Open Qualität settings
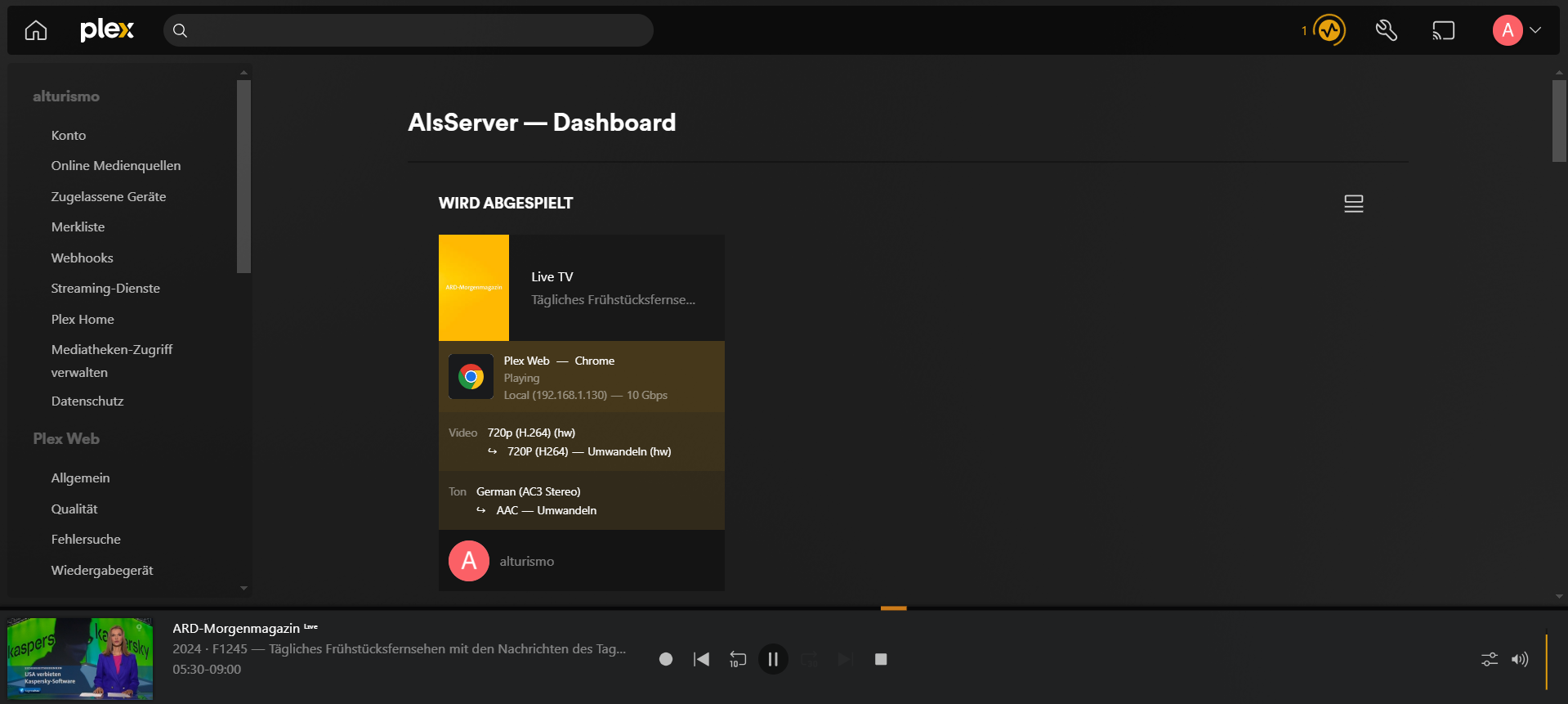 pos(74,509)
